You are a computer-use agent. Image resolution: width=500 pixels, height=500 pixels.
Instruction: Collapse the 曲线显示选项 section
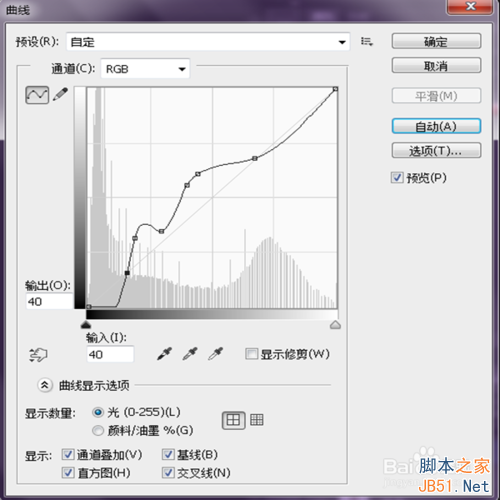45,385
